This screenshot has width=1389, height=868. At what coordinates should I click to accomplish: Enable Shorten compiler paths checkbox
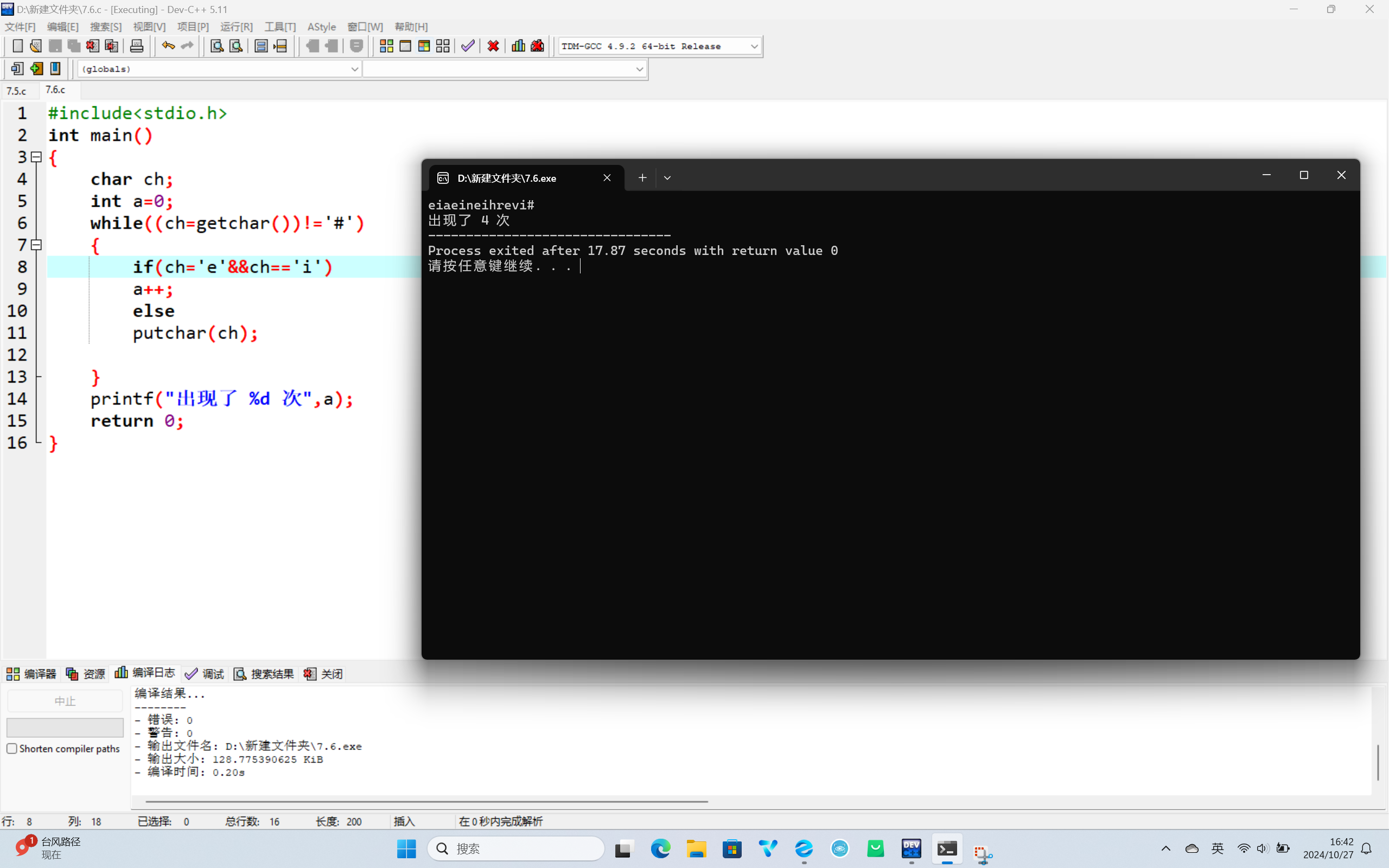click(x=12, y=749)
